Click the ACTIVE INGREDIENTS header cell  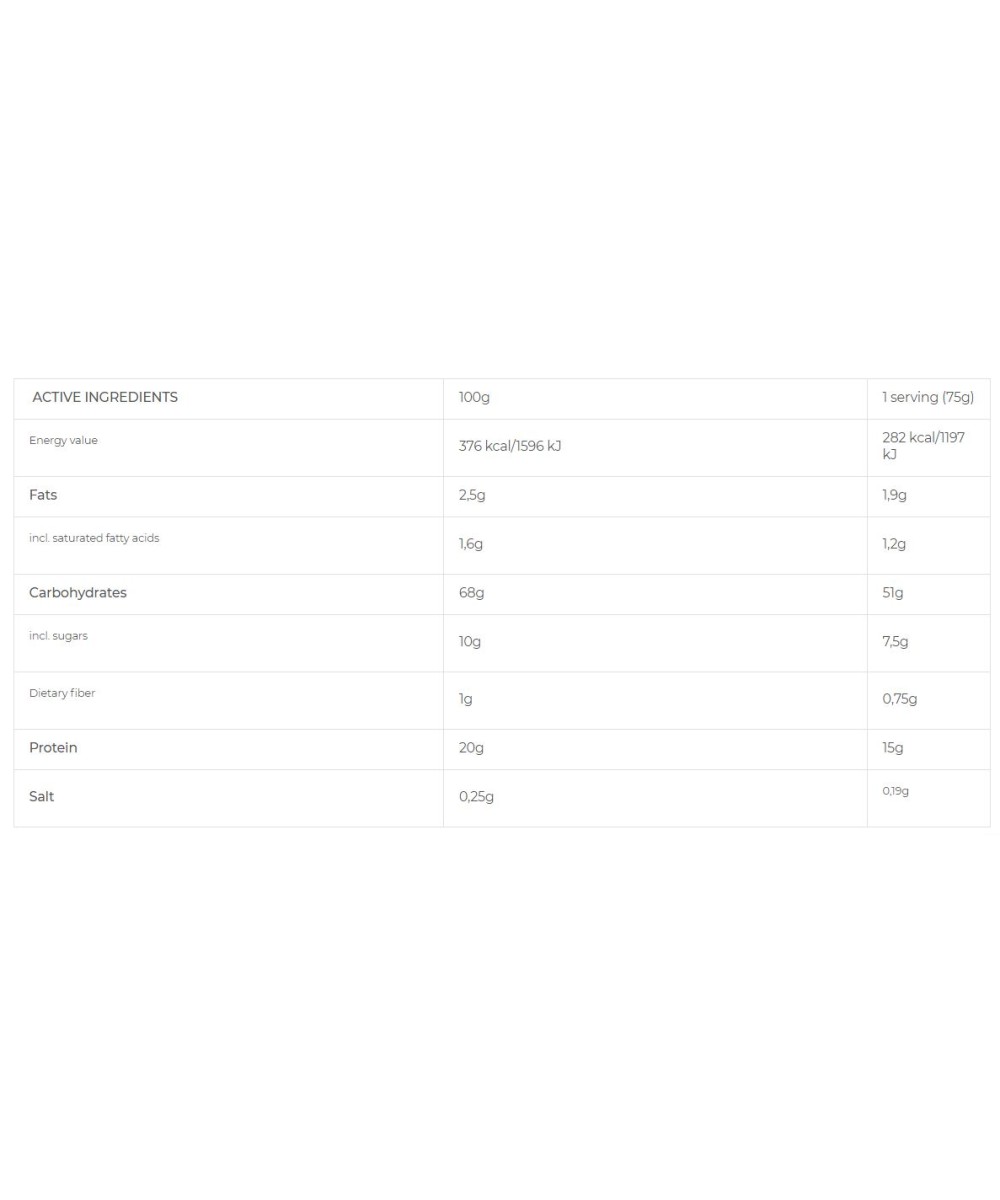pos(105,397)
